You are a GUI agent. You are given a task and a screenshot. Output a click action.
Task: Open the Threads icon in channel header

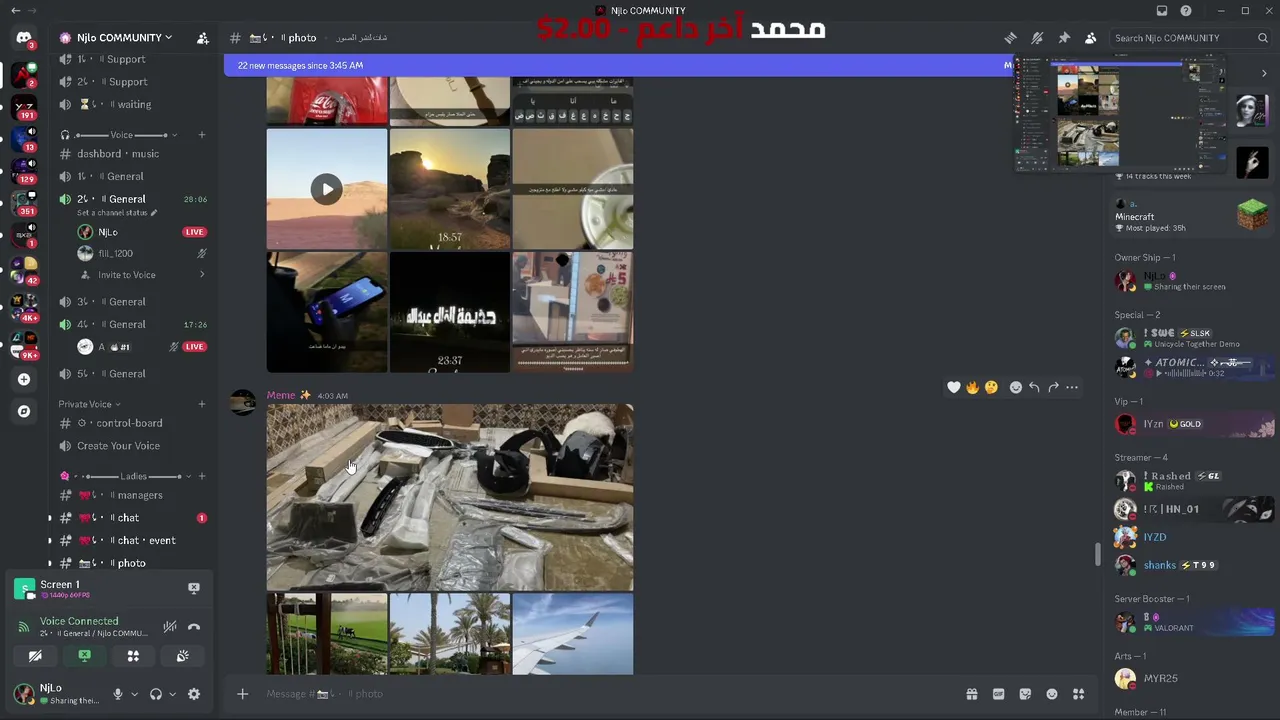(1011, 38)
